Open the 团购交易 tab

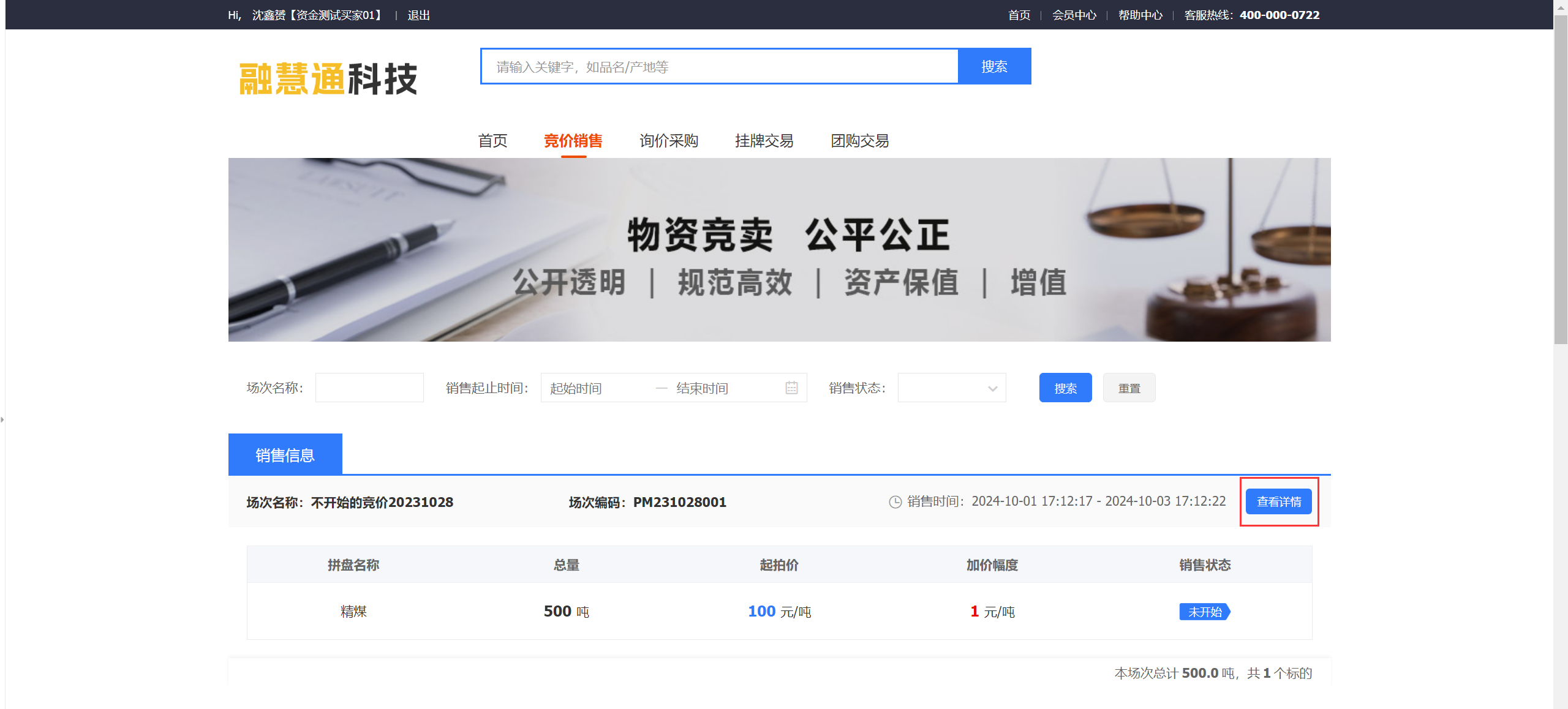click(x=860, y=141)
